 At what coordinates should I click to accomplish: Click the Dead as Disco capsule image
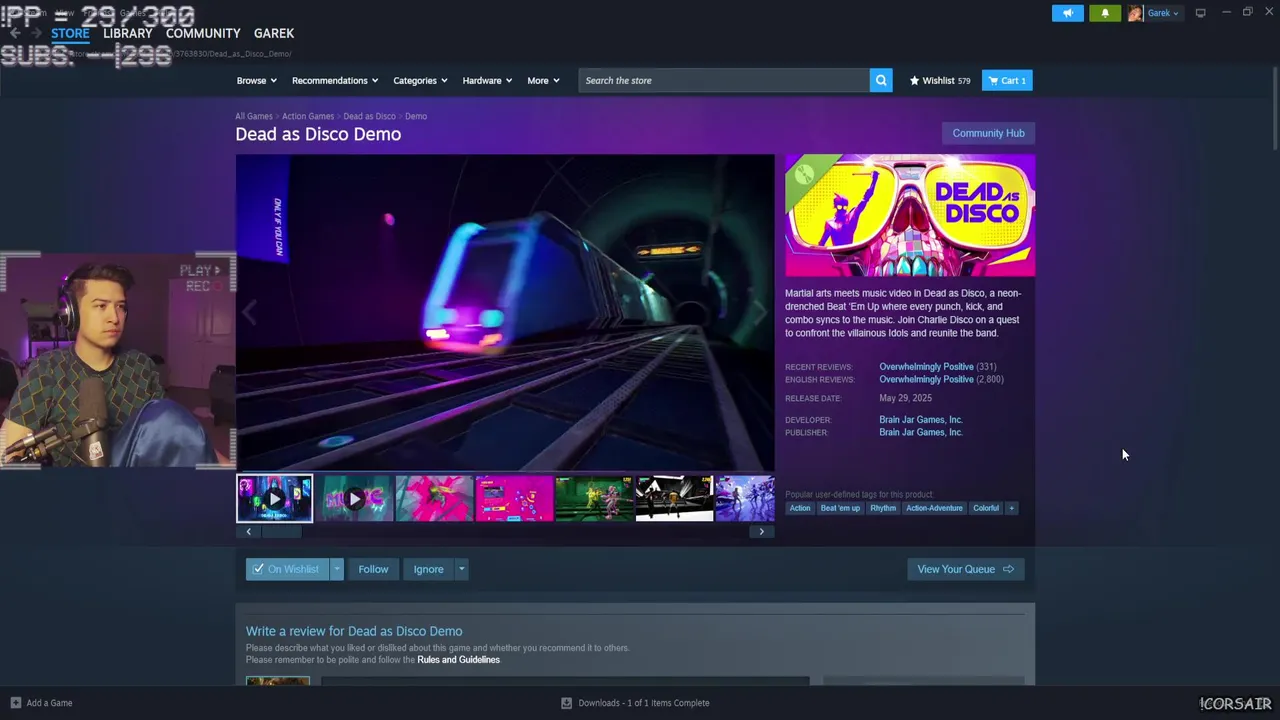(910, 215)
